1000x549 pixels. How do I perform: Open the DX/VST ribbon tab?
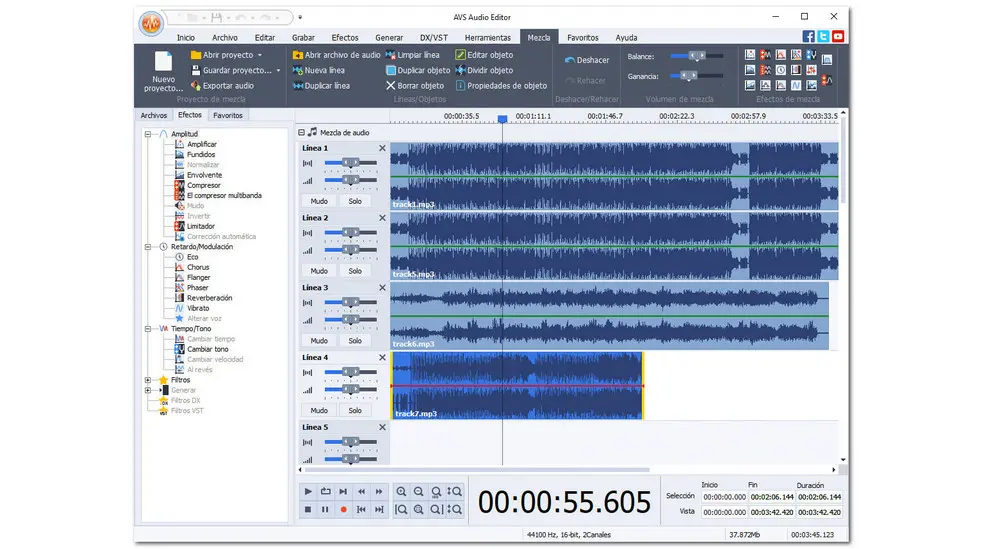[x=434, y=38]
